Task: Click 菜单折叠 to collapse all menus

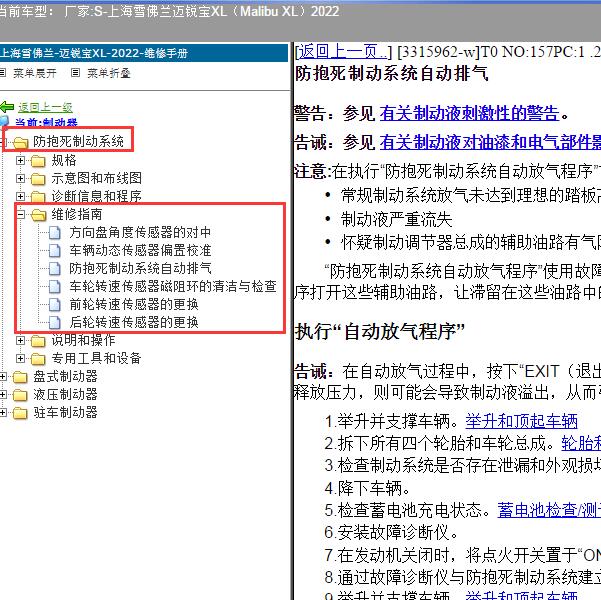Action: [109, 73]
